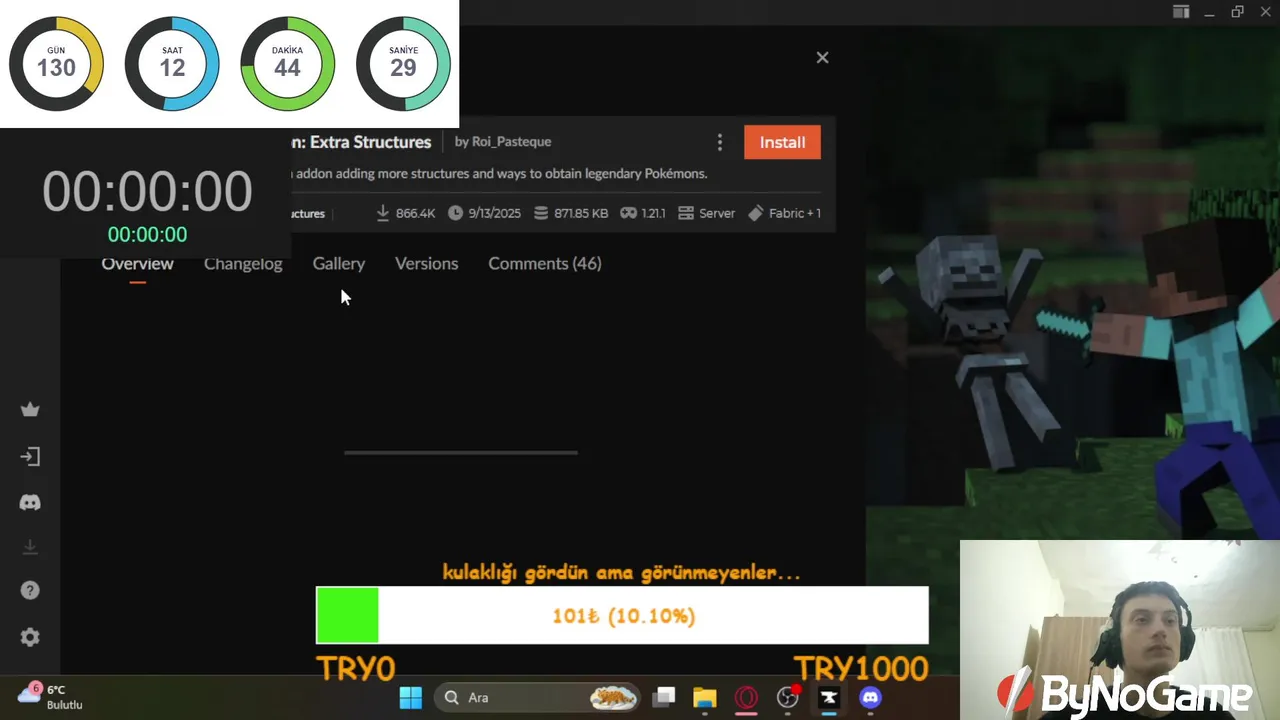The image size is (1280, 720).
Task: Click the SAAT 12 countdown ring
Action: coord(172,64)
